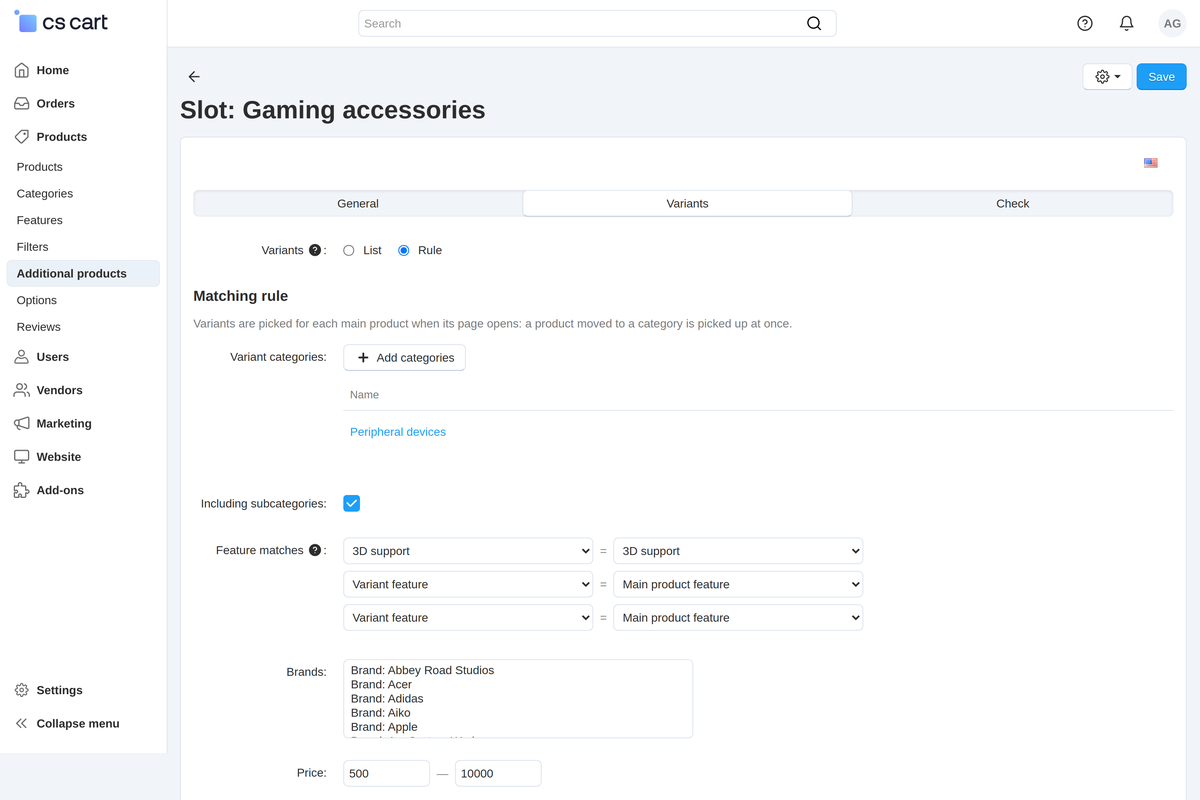Click the CS-Cart logo
1200x800 pixels.
61,22
